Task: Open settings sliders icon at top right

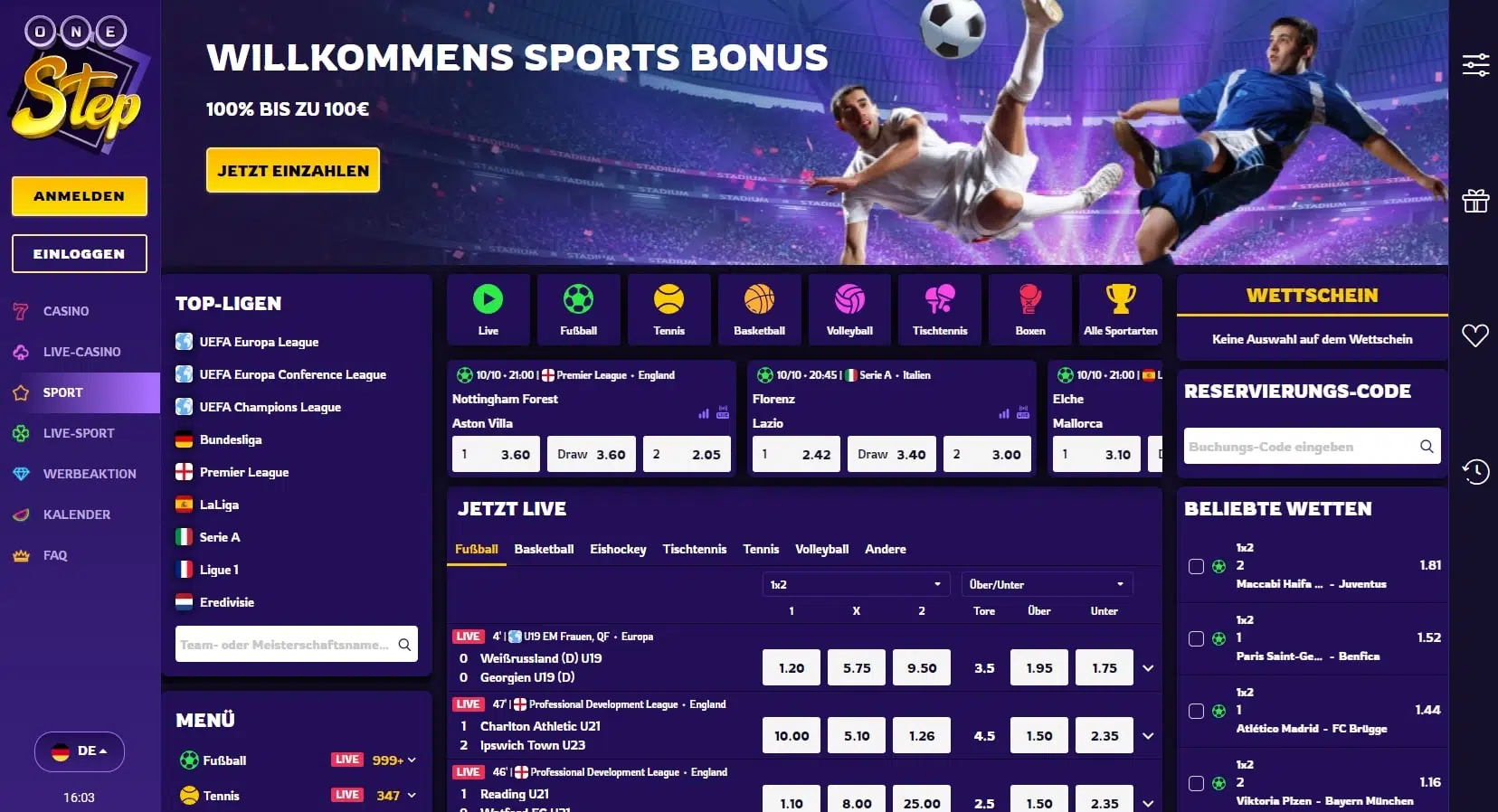Action: click(1475, 65)
